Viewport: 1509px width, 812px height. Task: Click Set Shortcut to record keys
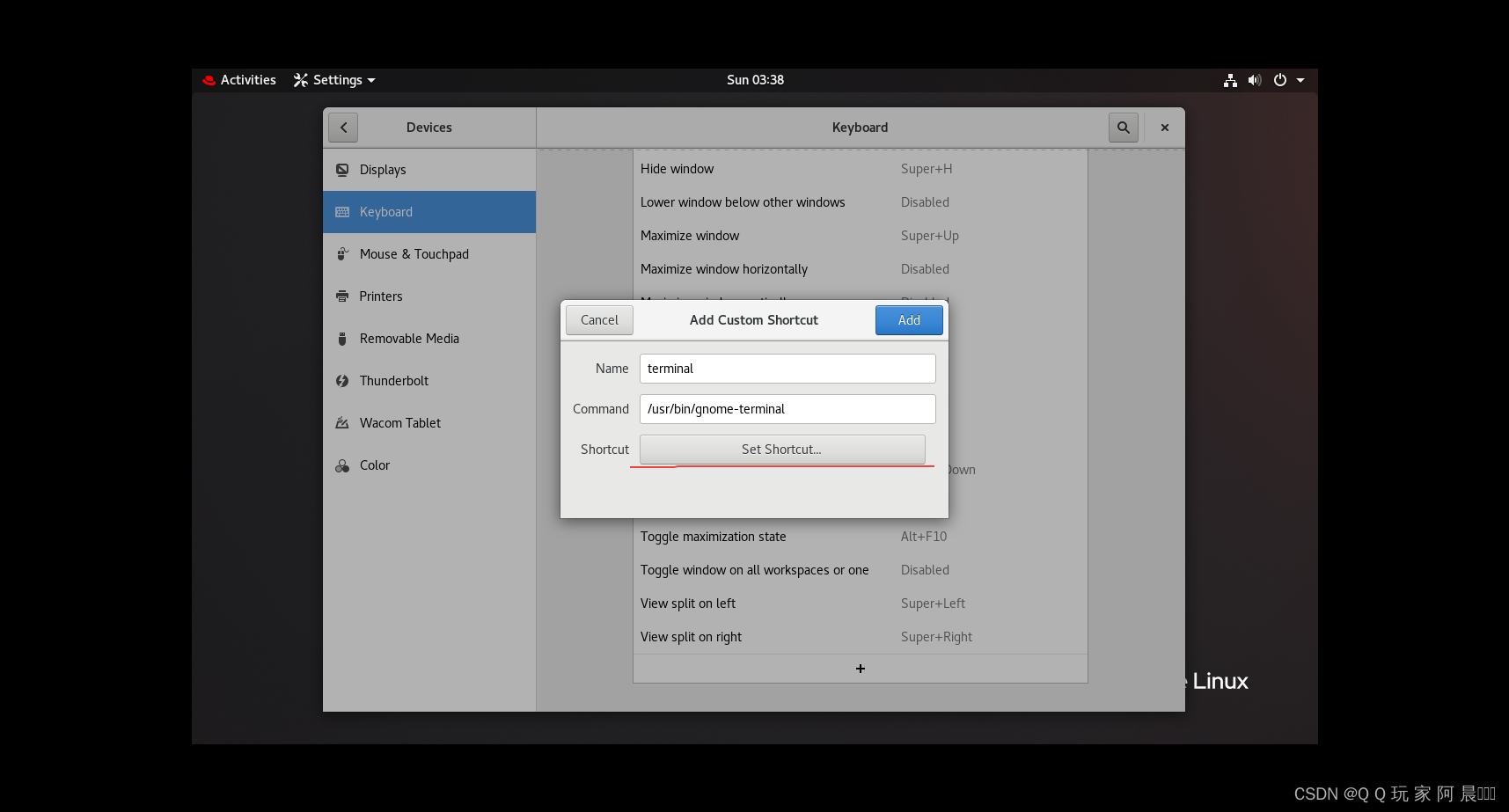pos(781,450)
